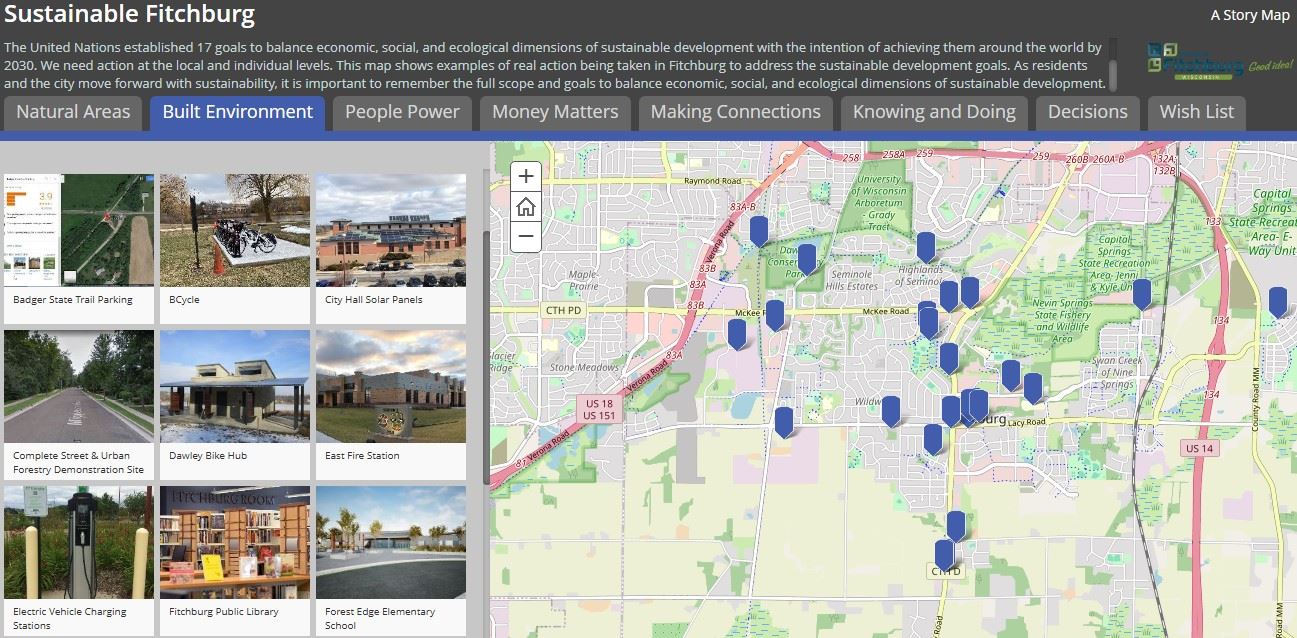Switch to the Natural Areas tab
Image resolution: width=1297 pixels, height=638 pixels.
[72, 112]
